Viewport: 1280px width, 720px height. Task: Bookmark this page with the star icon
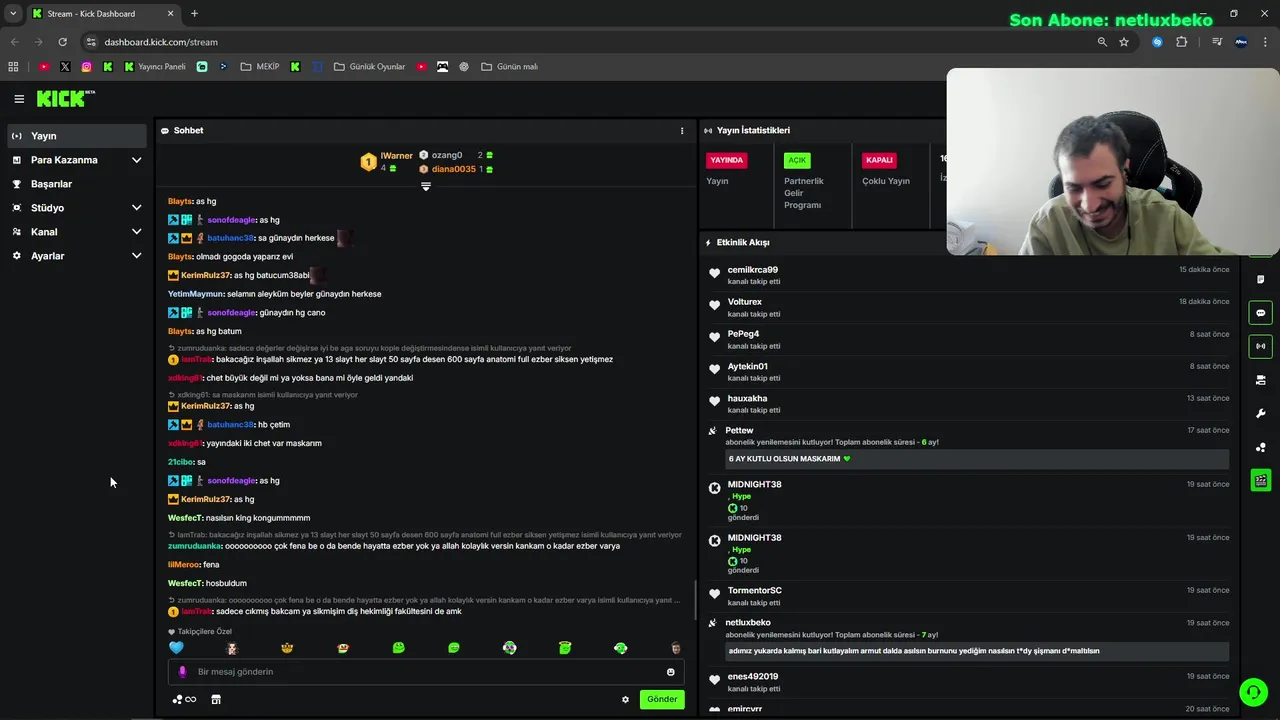(x=1124, y=42)
